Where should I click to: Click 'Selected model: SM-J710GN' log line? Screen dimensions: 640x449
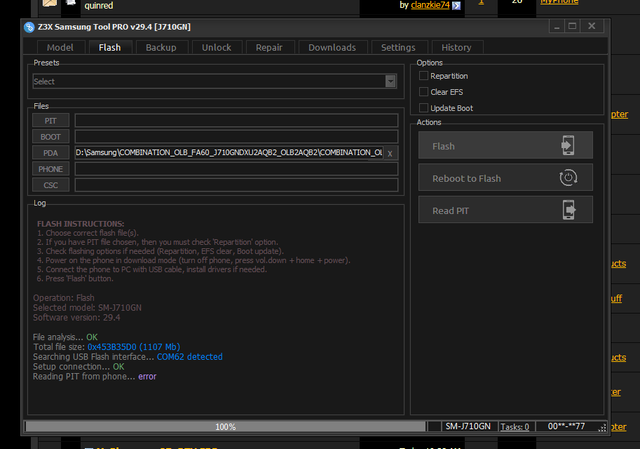click(x=87, y=308)
